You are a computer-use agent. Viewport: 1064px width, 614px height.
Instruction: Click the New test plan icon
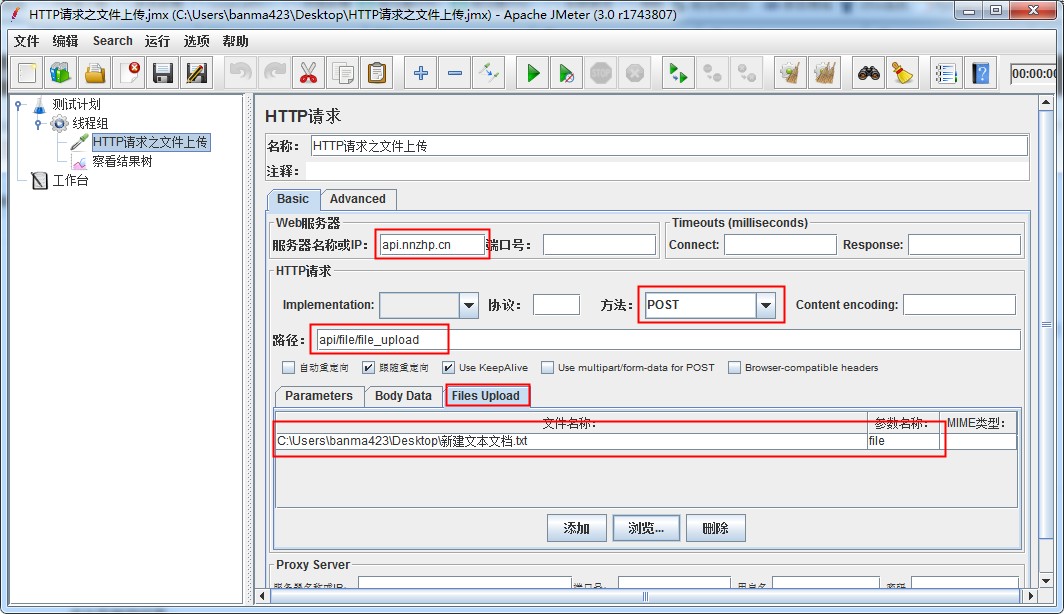point(27,73)
